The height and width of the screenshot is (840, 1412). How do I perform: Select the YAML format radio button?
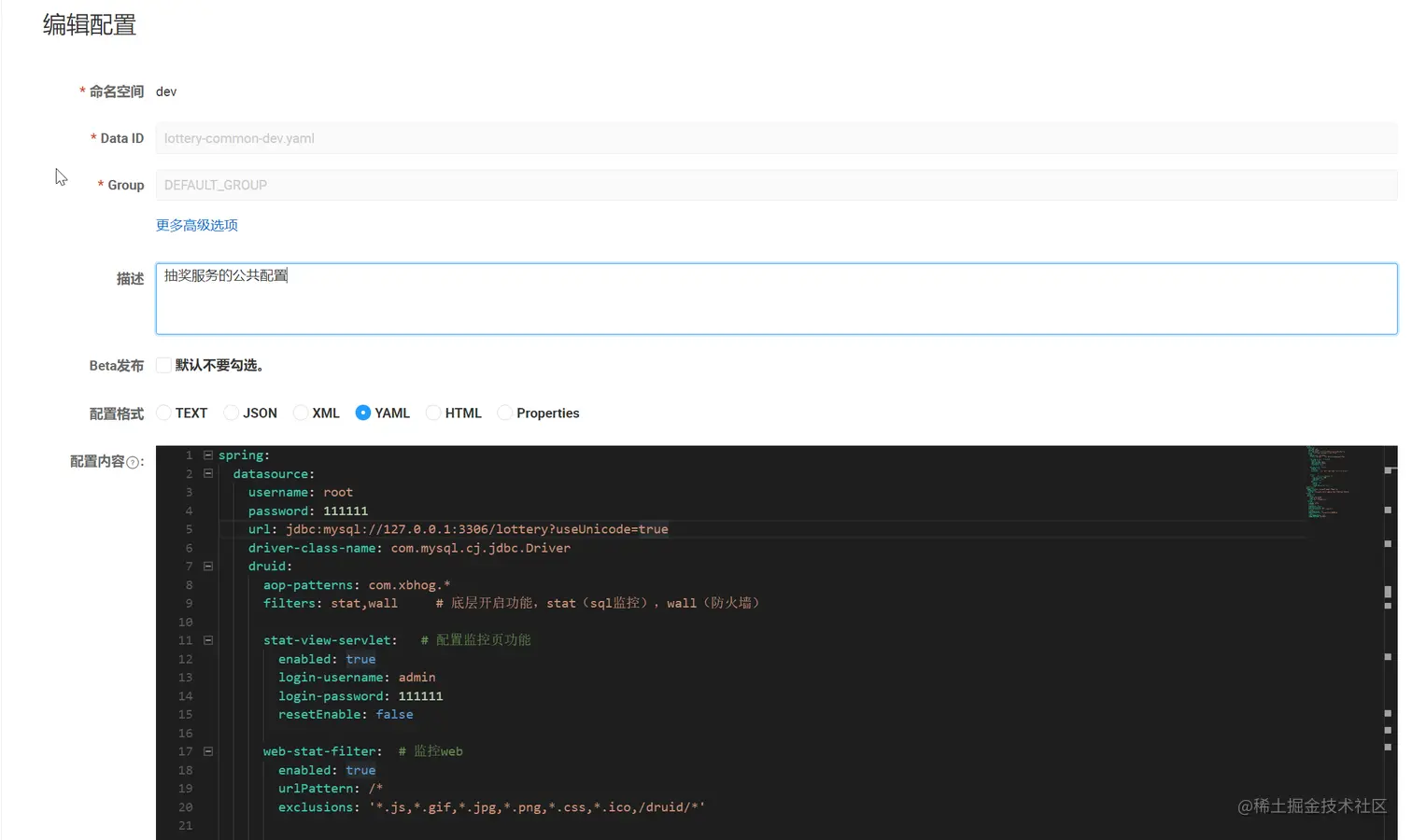363,413
